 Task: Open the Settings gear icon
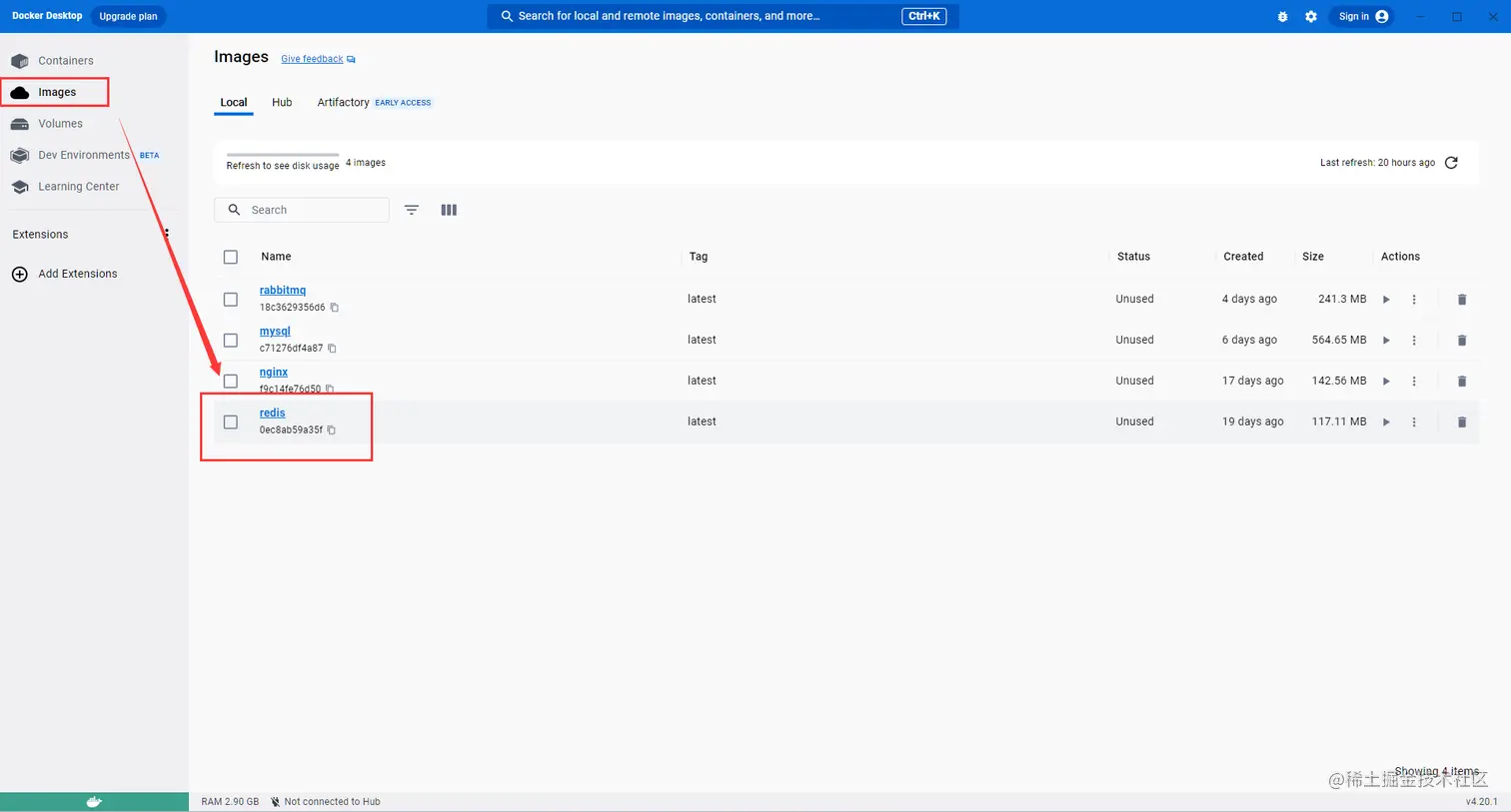coord(1311,17)
